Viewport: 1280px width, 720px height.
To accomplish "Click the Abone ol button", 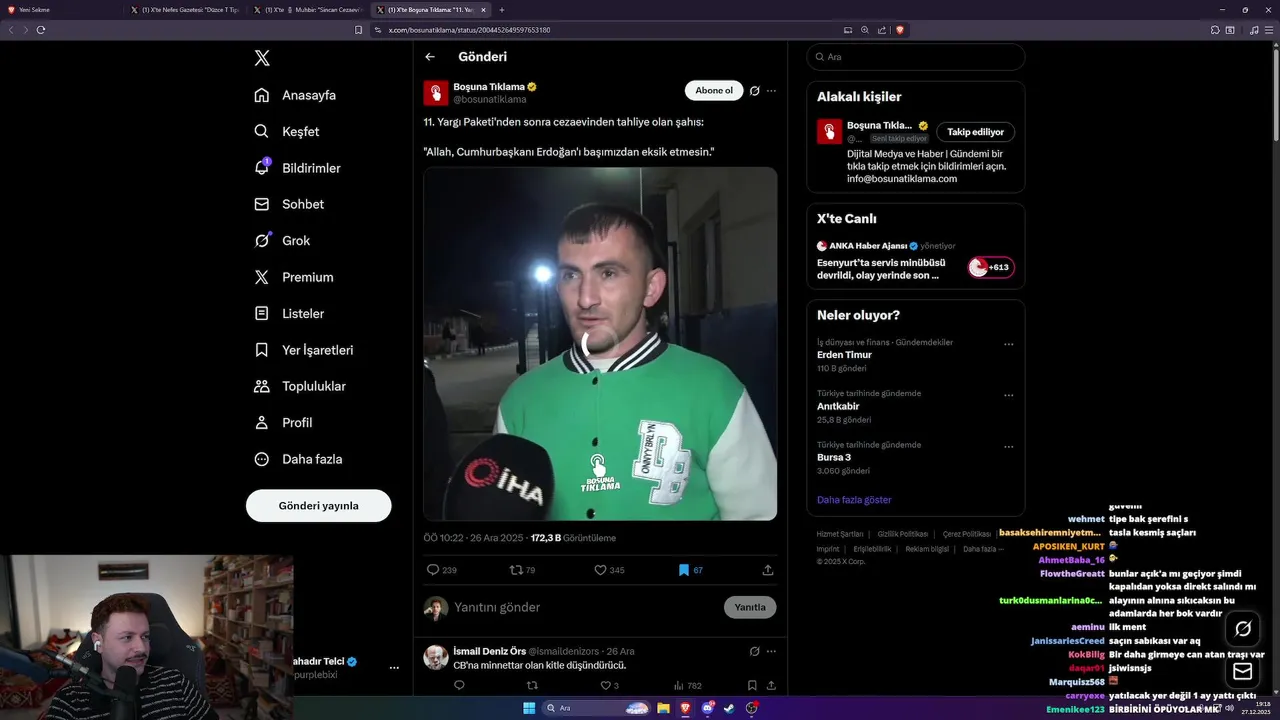I will pos(714,90).
